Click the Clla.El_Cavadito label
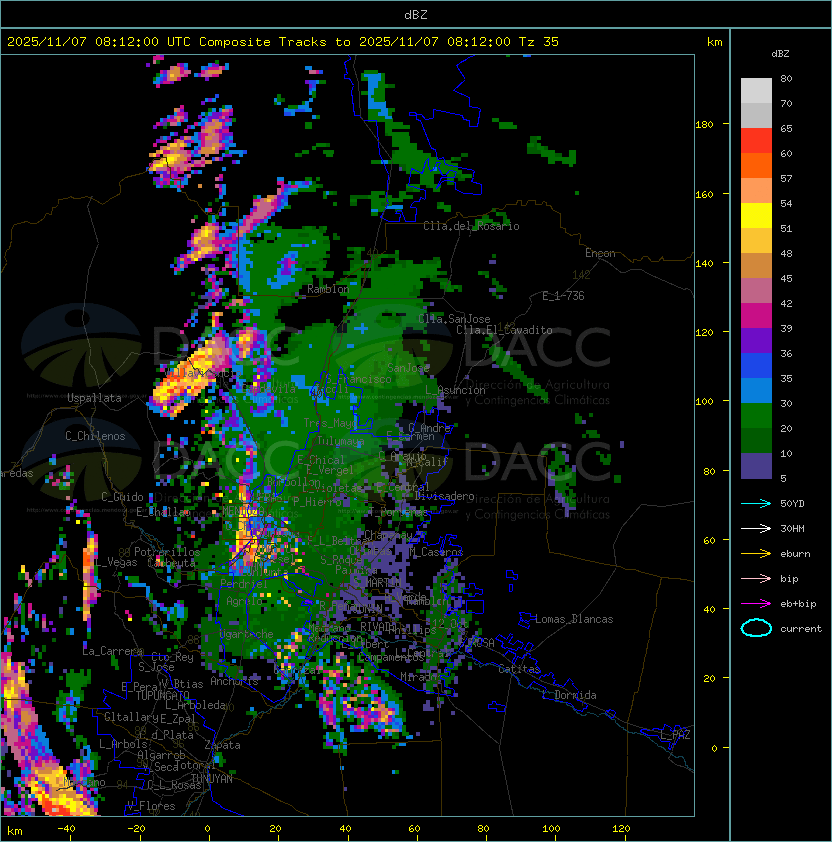This screenshot has width=832, height=842. pyautogui.click(x=504, y=330)
